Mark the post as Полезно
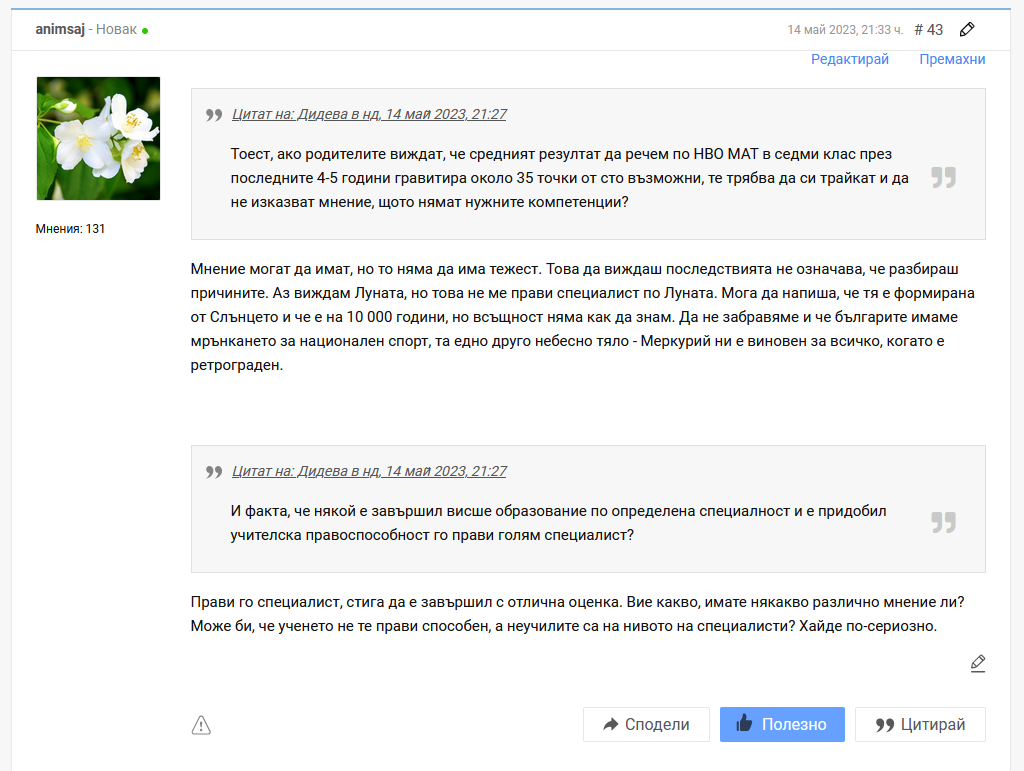Screen dimensions: 1024x771 click(x=782, y=725)
